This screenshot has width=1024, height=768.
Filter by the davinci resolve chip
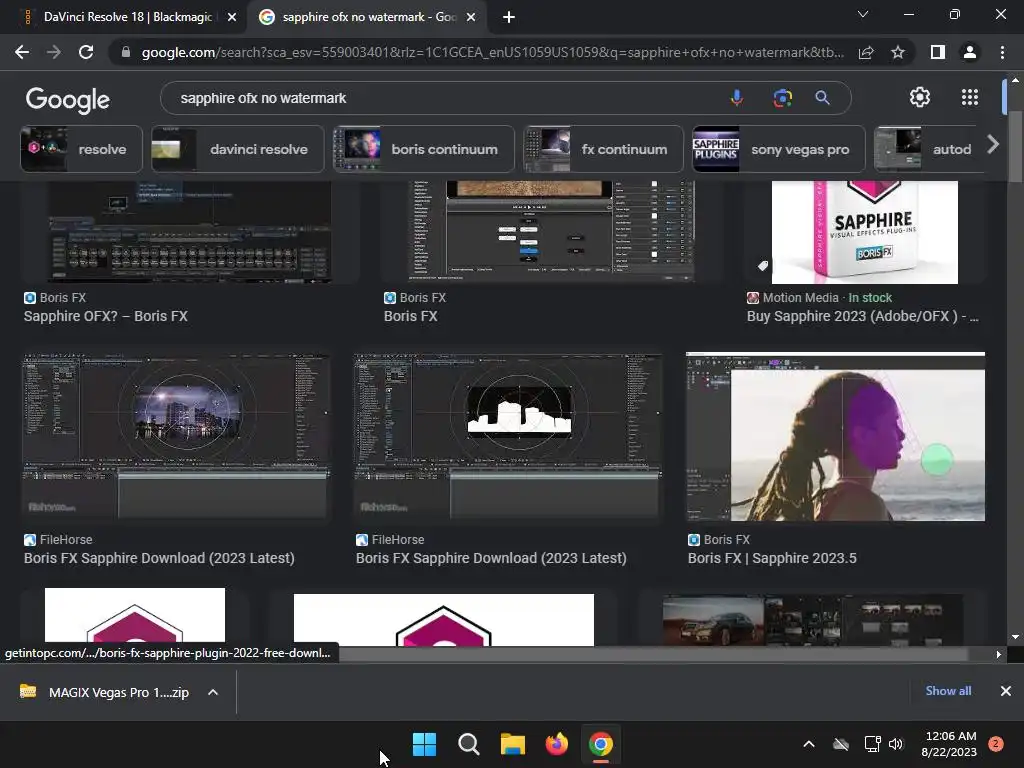point(238,149)
